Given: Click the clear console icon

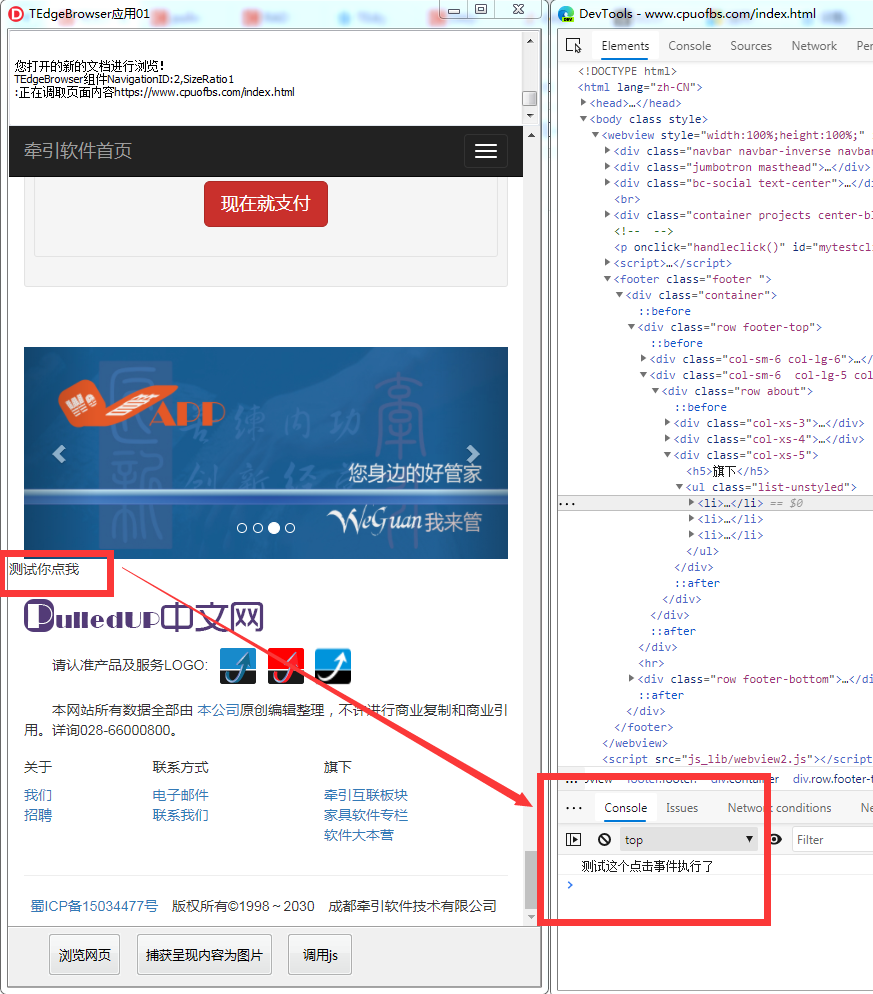Looking at the screenshot, I should pyautogui.click(x=604, y=839).
